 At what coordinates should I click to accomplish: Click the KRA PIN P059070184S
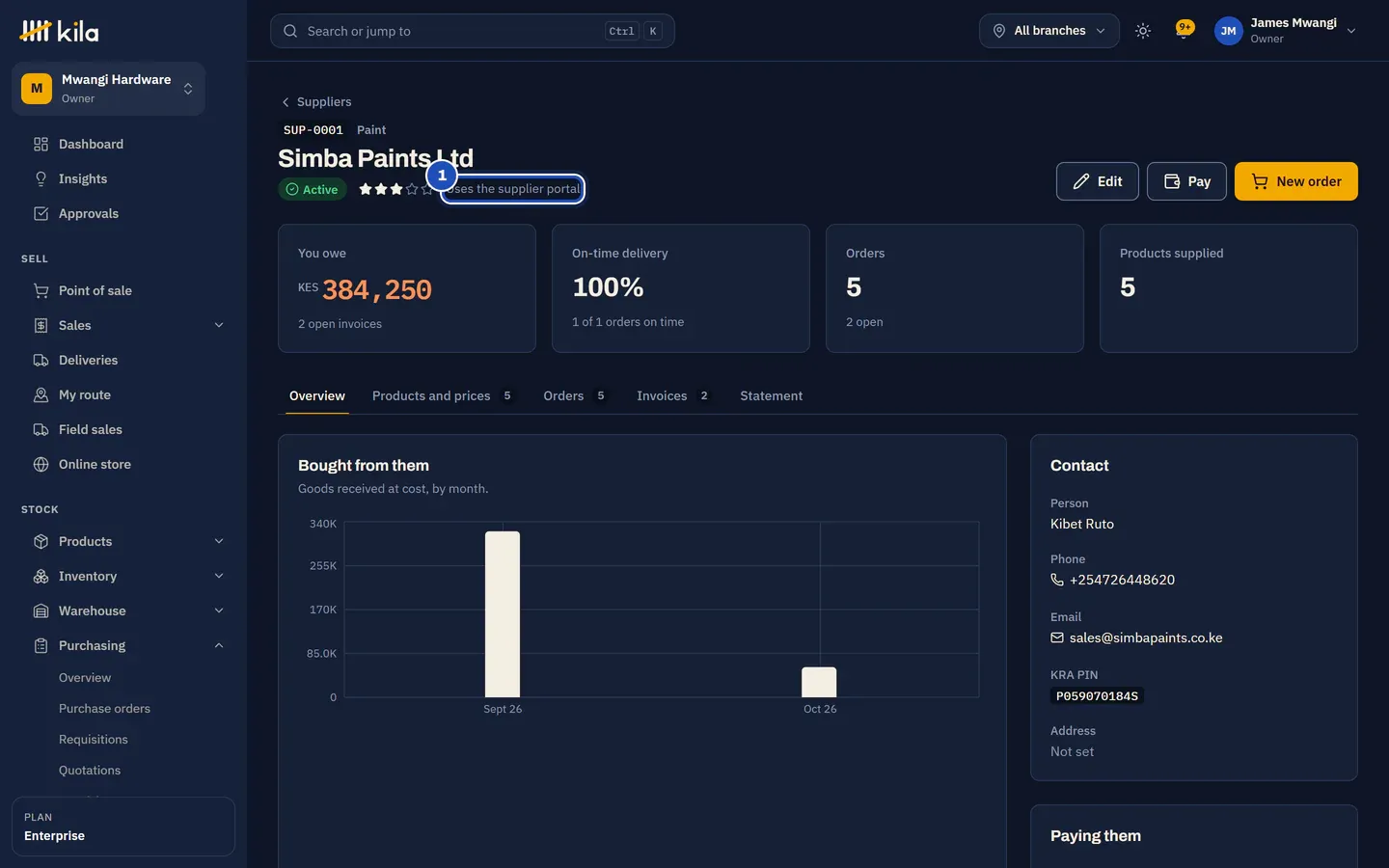pyautogui.click(x=1097, y=696)
